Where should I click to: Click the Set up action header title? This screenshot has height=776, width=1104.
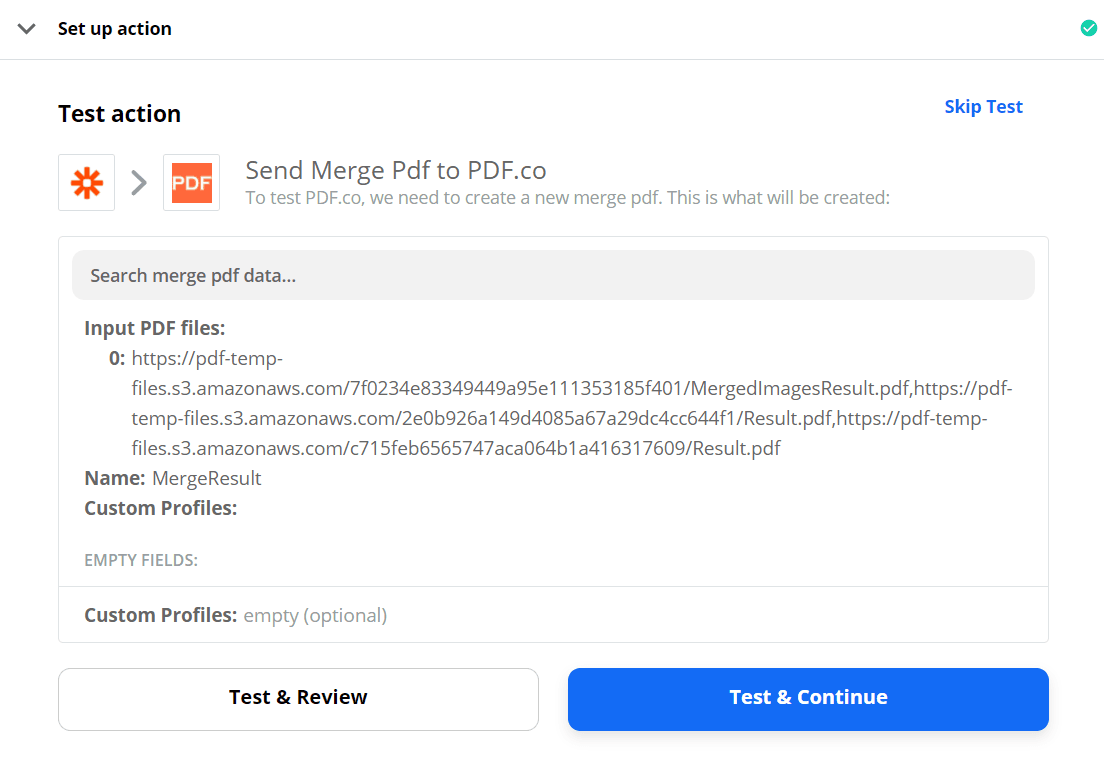coord(115,29)
